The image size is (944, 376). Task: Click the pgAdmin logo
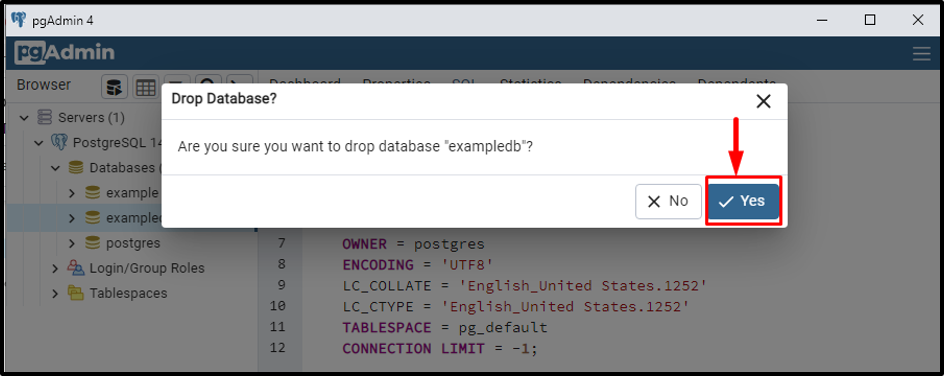pyautogui.click(x=64, y=53)
